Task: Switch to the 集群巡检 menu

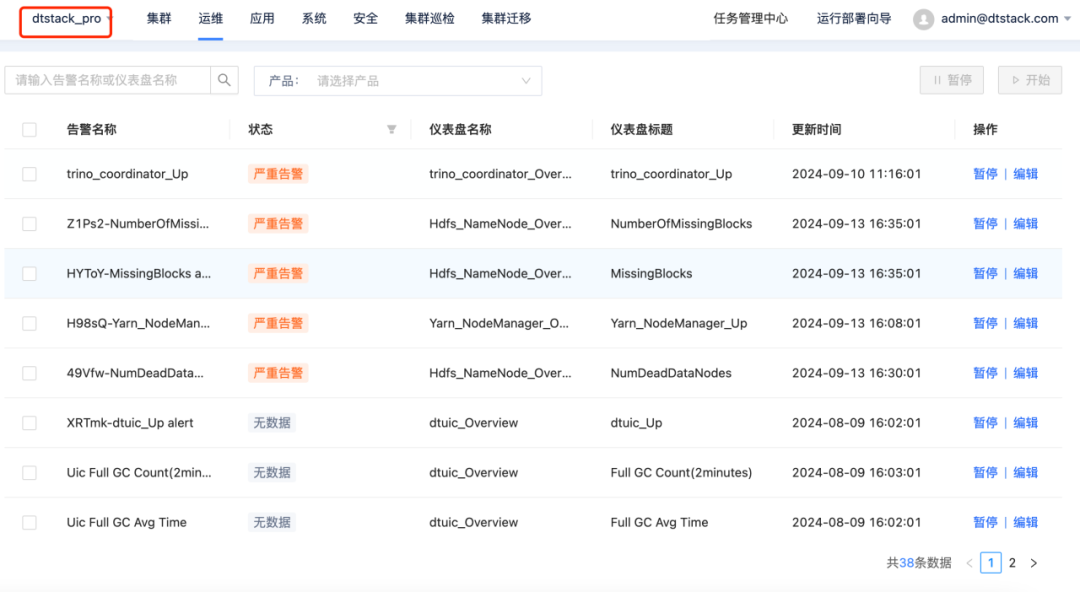Action: (430, 19)
